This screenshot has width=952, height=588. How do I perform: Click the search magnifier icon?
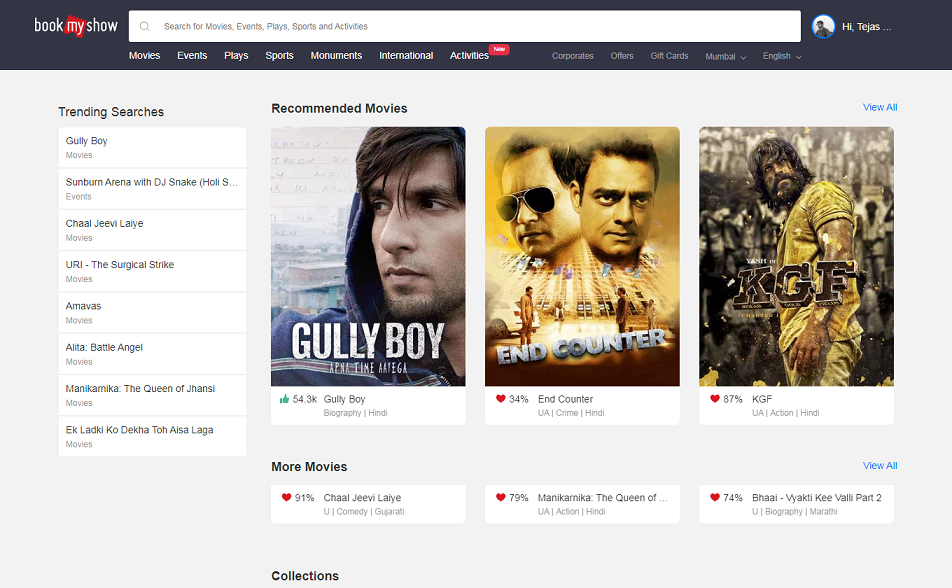point(145,27)
